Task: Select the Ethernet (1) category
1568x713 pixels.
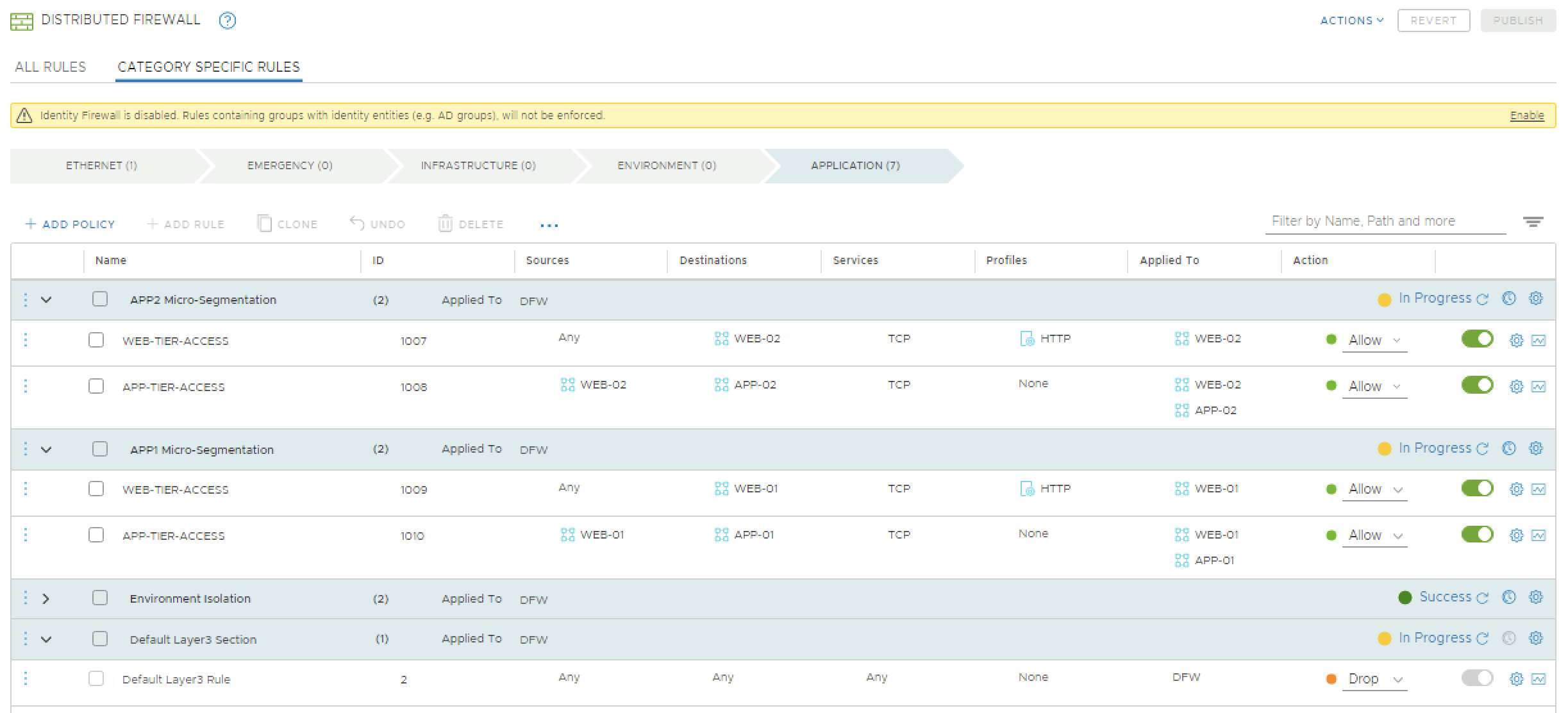Action: point(101,165)
